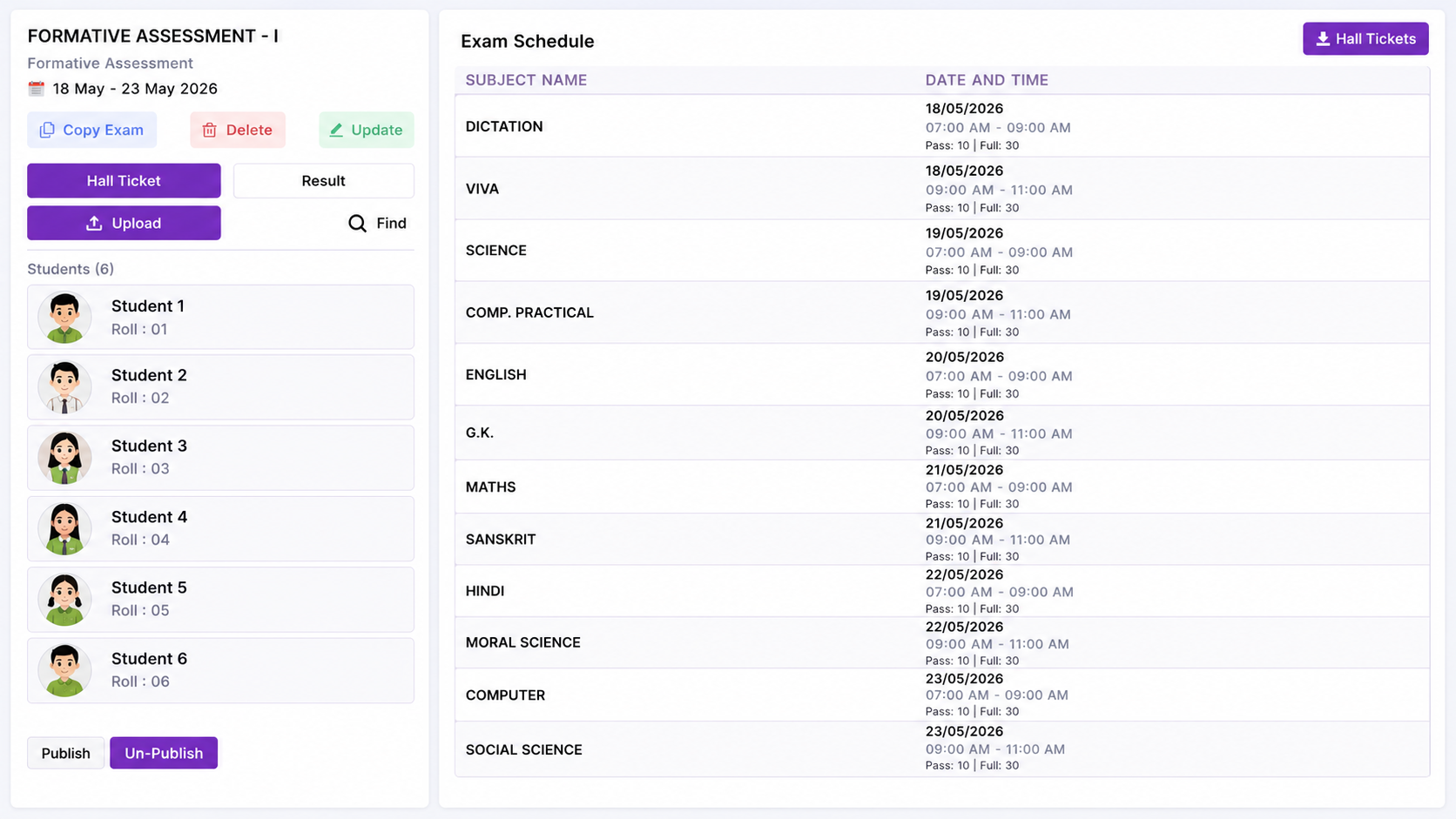Click the Students (6) heading

pyautogui.click(x=71, y=269)
